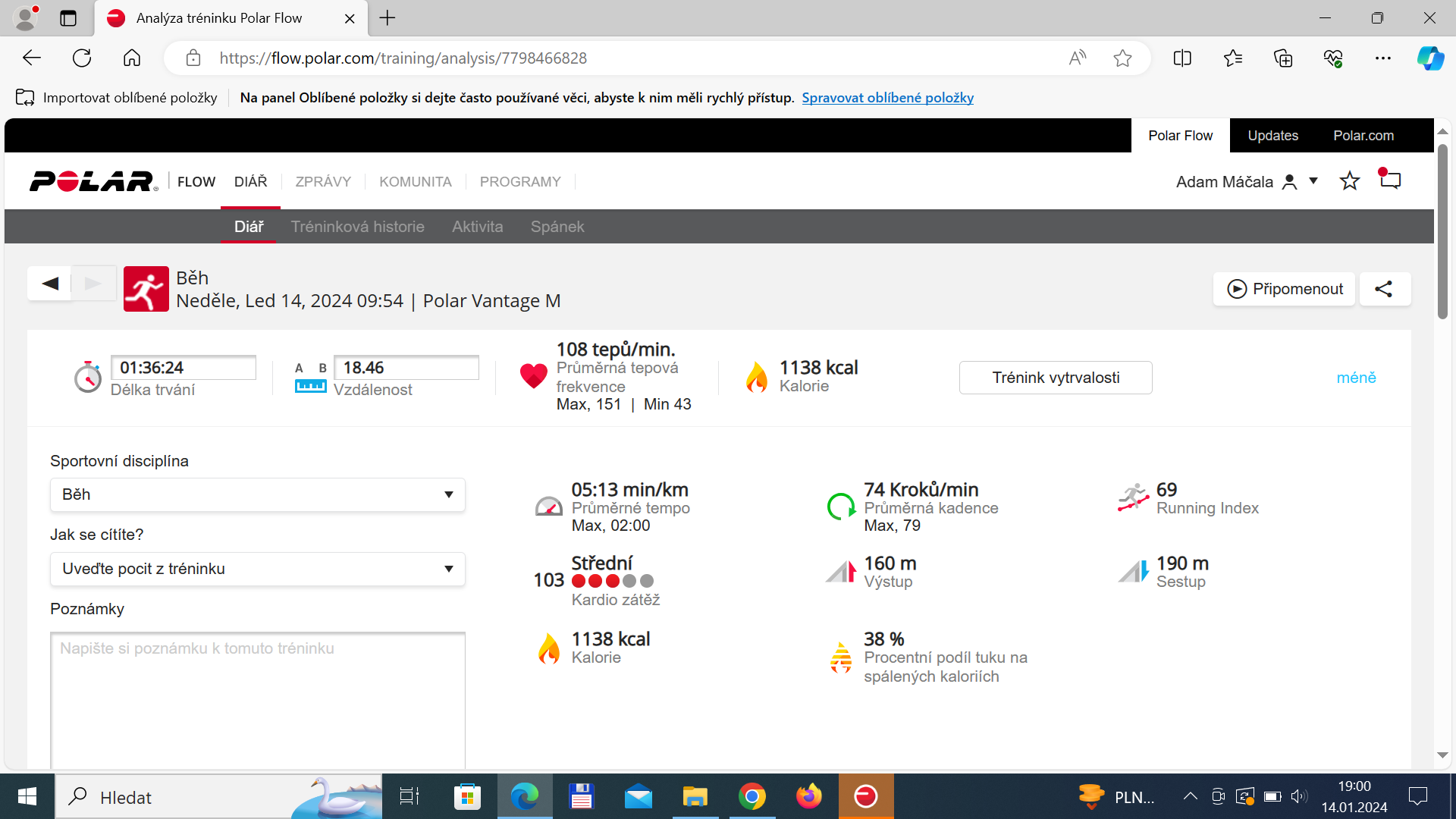Click the red running sport icon
1456x819 pixels.
click(146, 289)
